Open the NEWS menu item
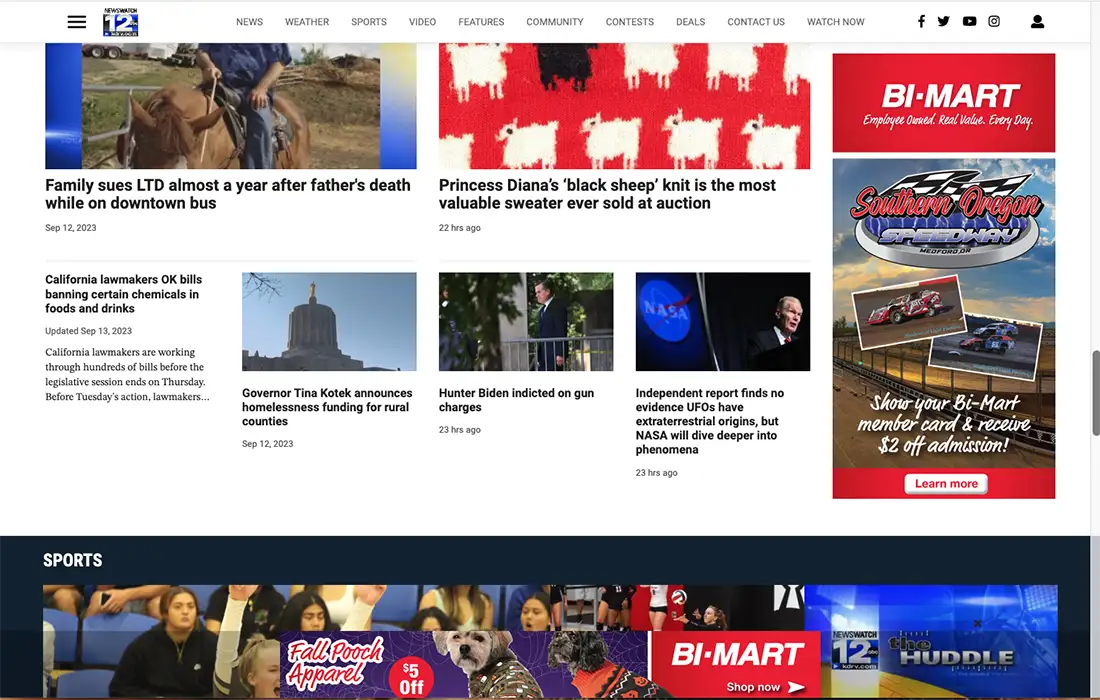1100x700 pixels. coord(249,22)
